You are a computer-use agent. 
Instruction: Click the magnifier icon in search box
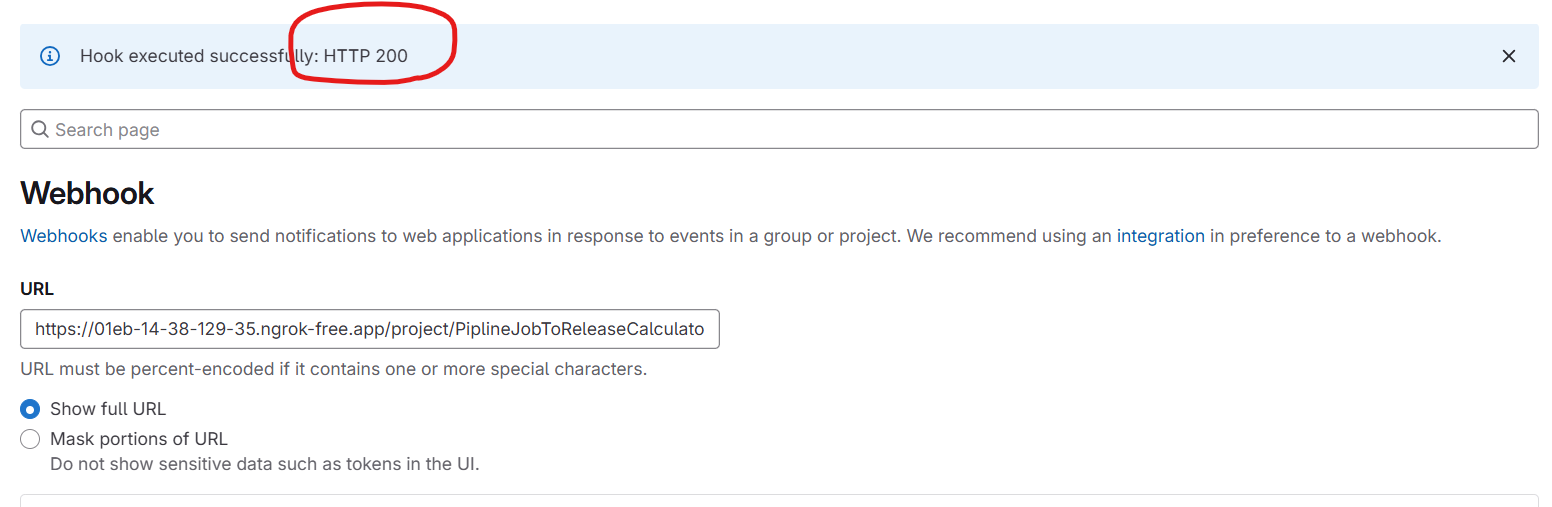click(x=40, y=129)
